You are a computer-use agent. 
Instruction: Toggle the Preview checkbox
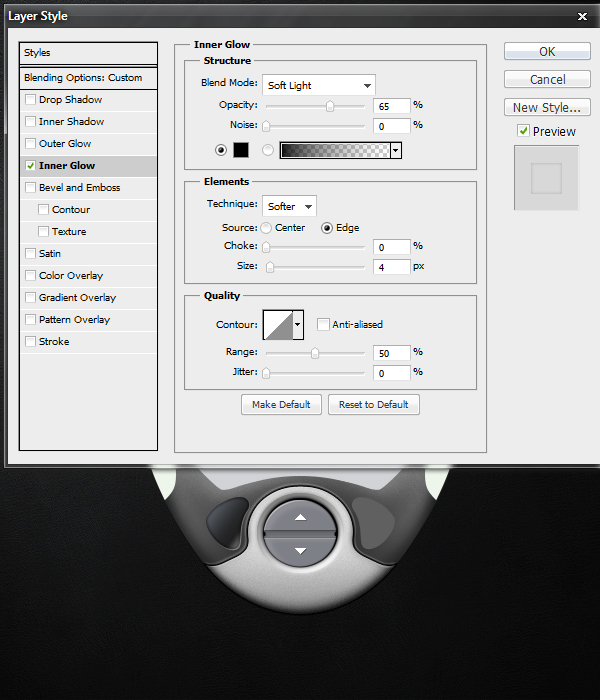[x=523, y=131]
